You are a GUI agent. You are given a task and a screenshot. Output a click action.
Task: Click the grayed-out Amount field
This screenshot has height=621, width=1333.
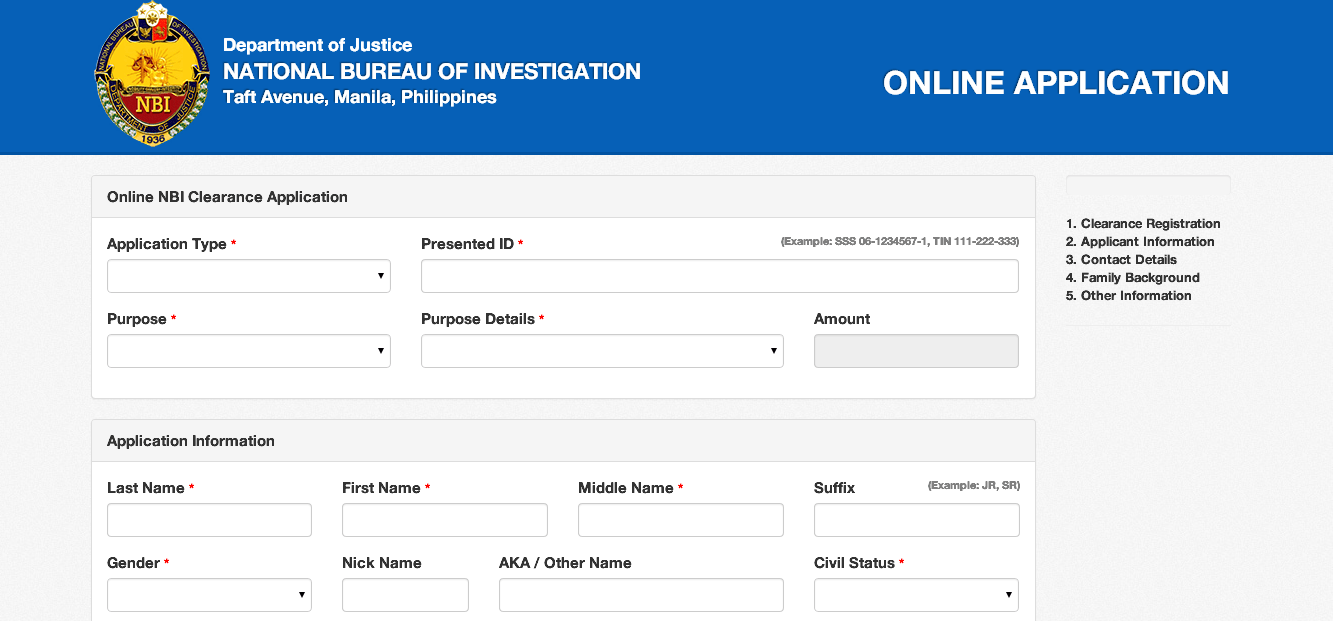(915, 350)
